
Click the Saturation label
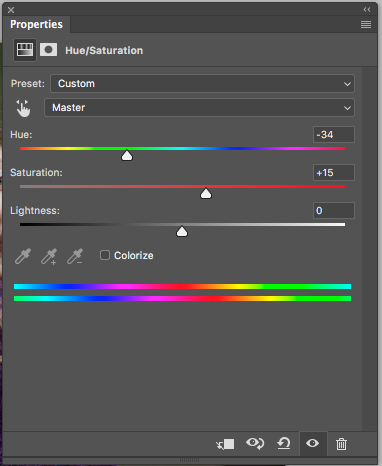(36, 173)
